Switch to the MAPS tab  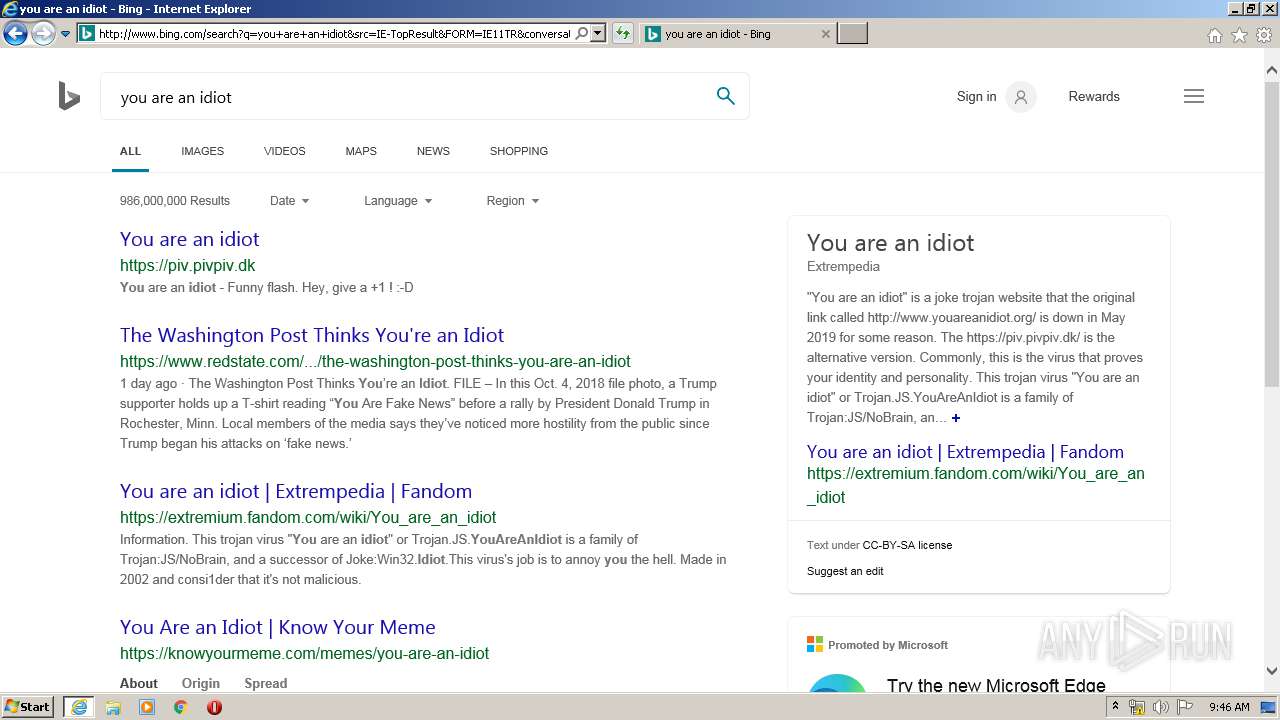tap(361, 151)
